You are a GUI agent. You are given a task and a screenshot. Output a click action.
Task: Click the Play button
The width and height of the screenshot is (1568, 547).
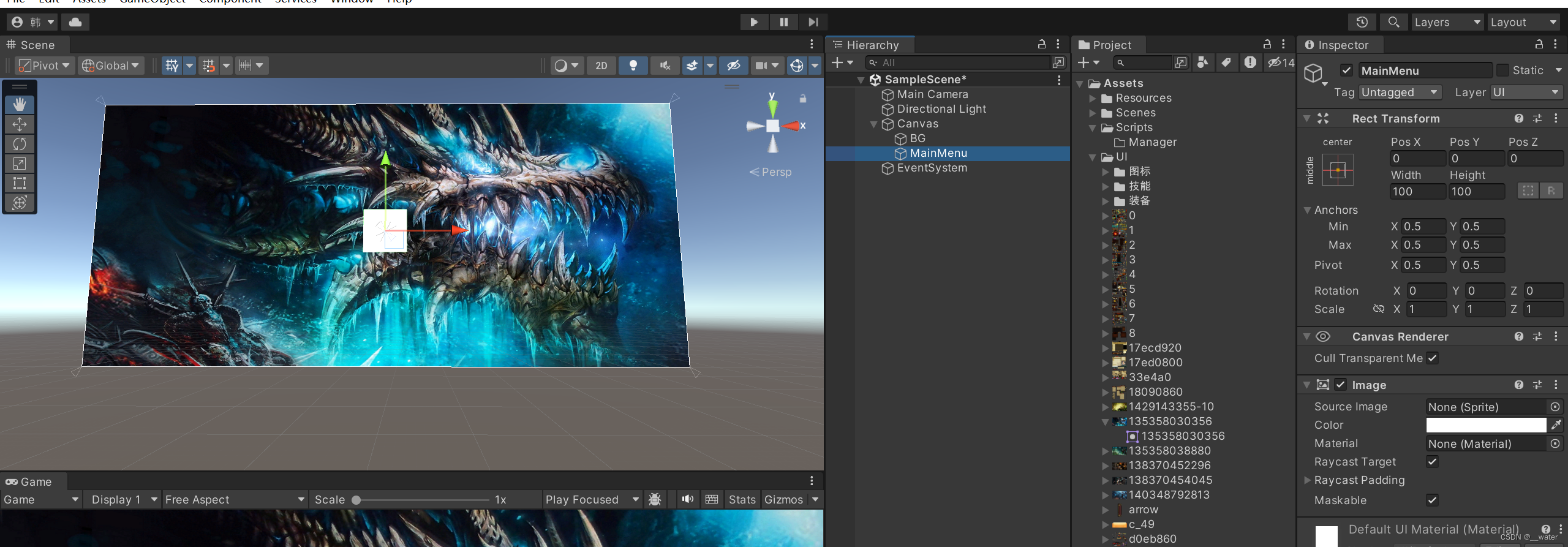(x=754, y=22)
